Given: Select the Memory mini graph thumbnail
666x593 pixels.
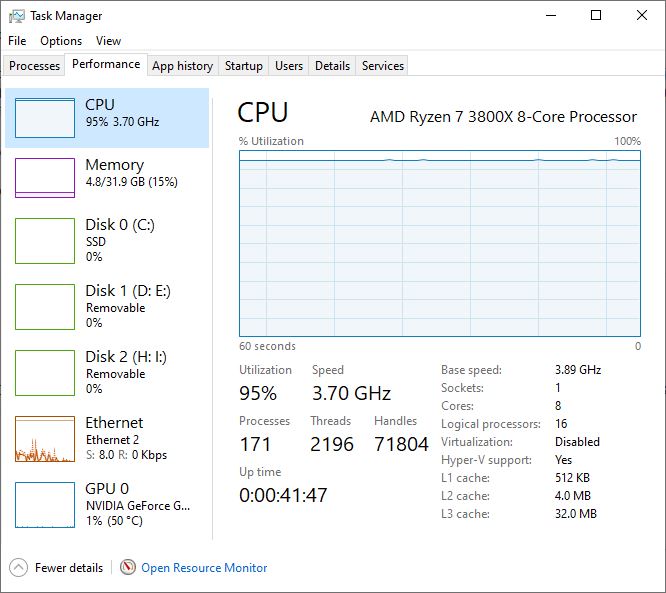Looking at the screenshot, I should pyautogui.click(x=45, y=178).
